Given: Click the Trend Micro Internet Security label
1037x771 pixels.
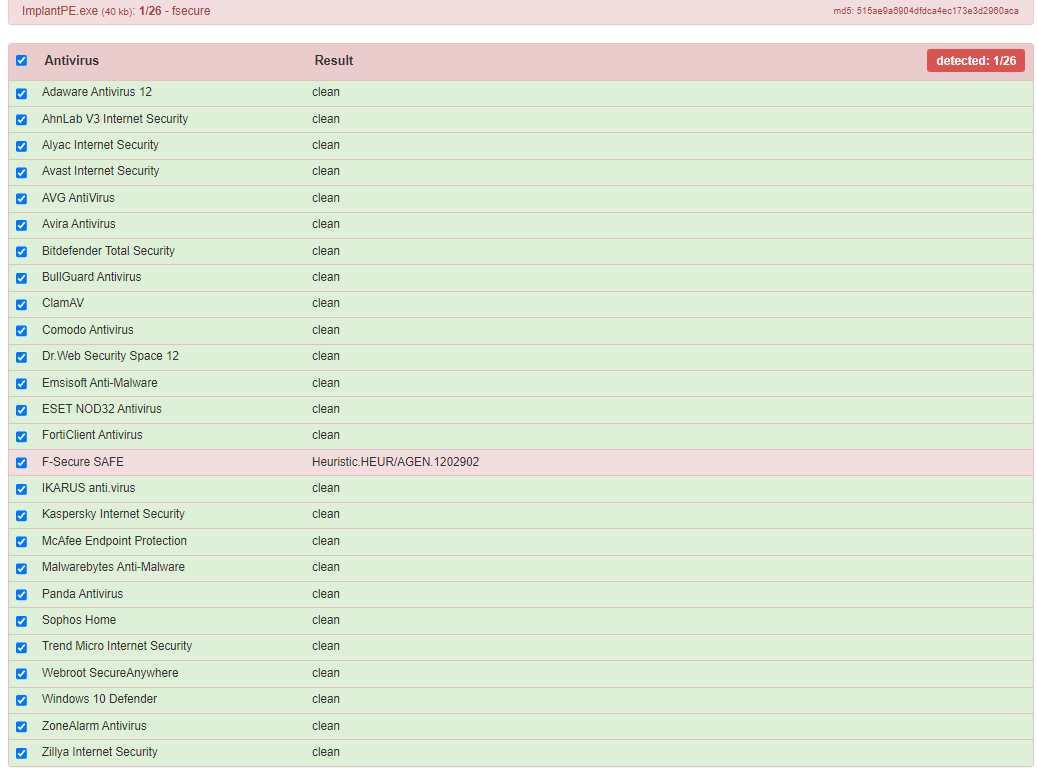Looking at the screenshot, I should pos(117,646).
